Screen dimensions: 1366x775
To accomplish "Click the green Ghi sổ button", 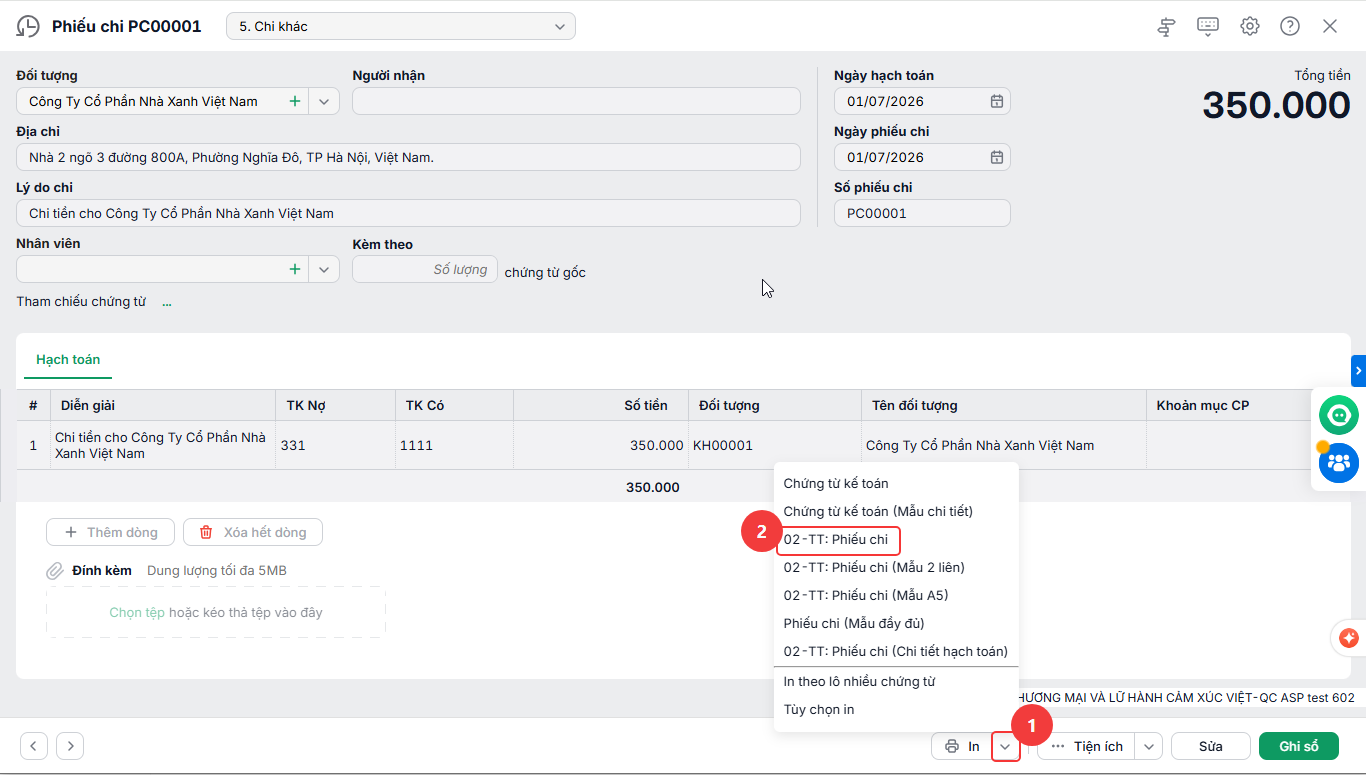I will [1299, 747].
